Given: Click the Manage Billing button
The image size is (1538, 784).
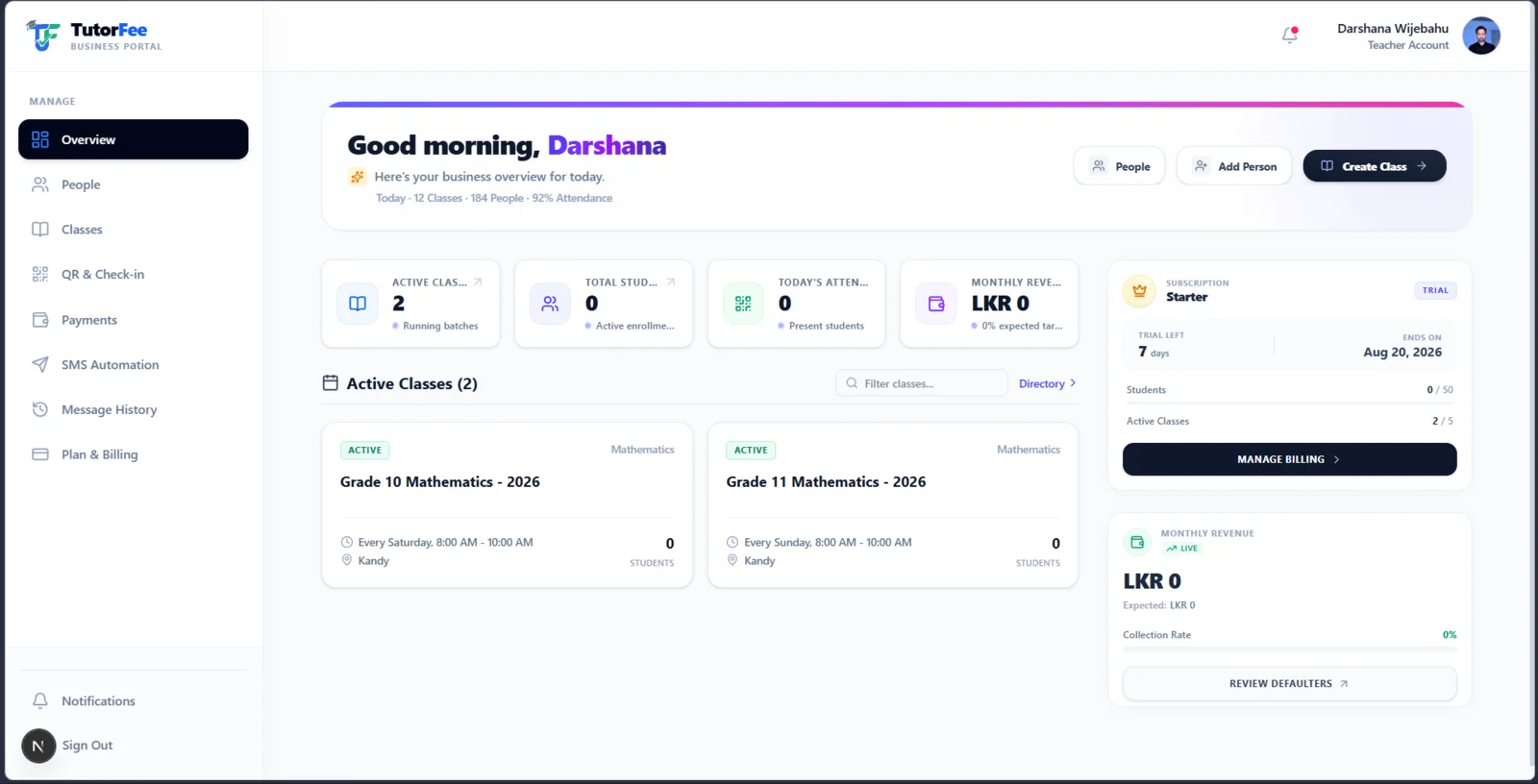Looking at the screenshot, I should point(1289,459).
